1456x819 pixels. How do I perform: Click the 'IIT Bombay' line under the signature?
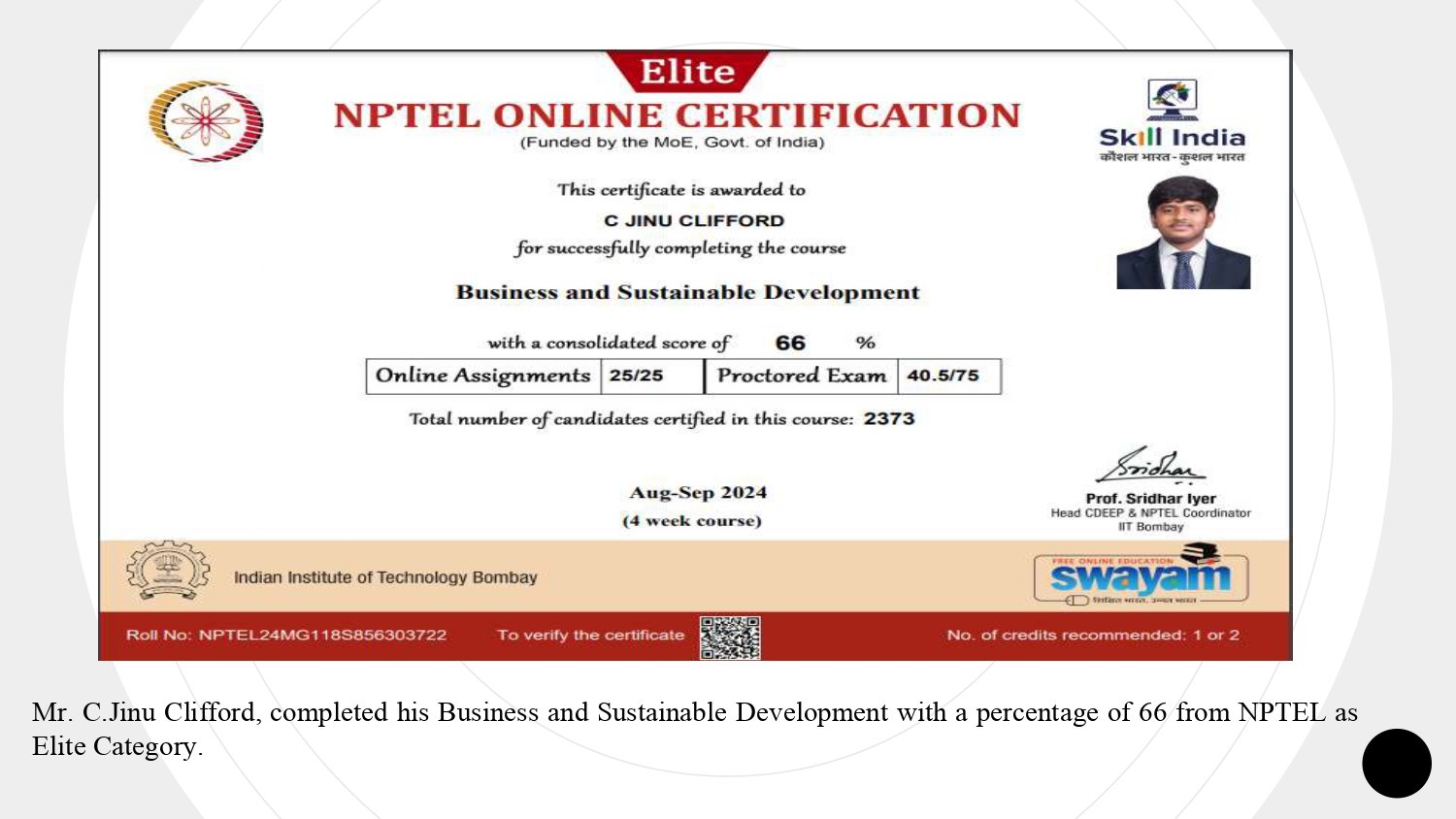coord(1150,527)
